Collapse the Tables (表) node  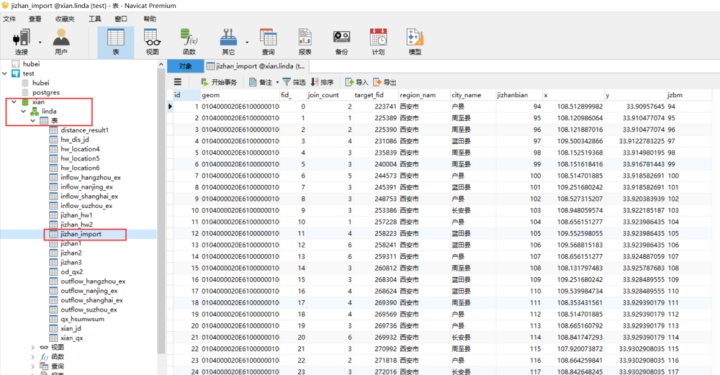pos(33,121)
